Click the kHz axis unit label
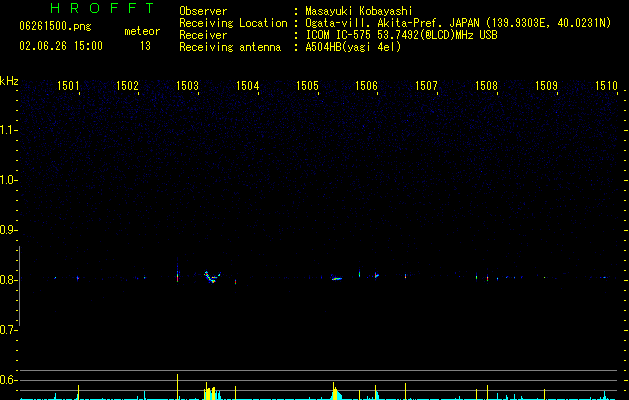The image size is (629, 400). [x=9, y=81]
